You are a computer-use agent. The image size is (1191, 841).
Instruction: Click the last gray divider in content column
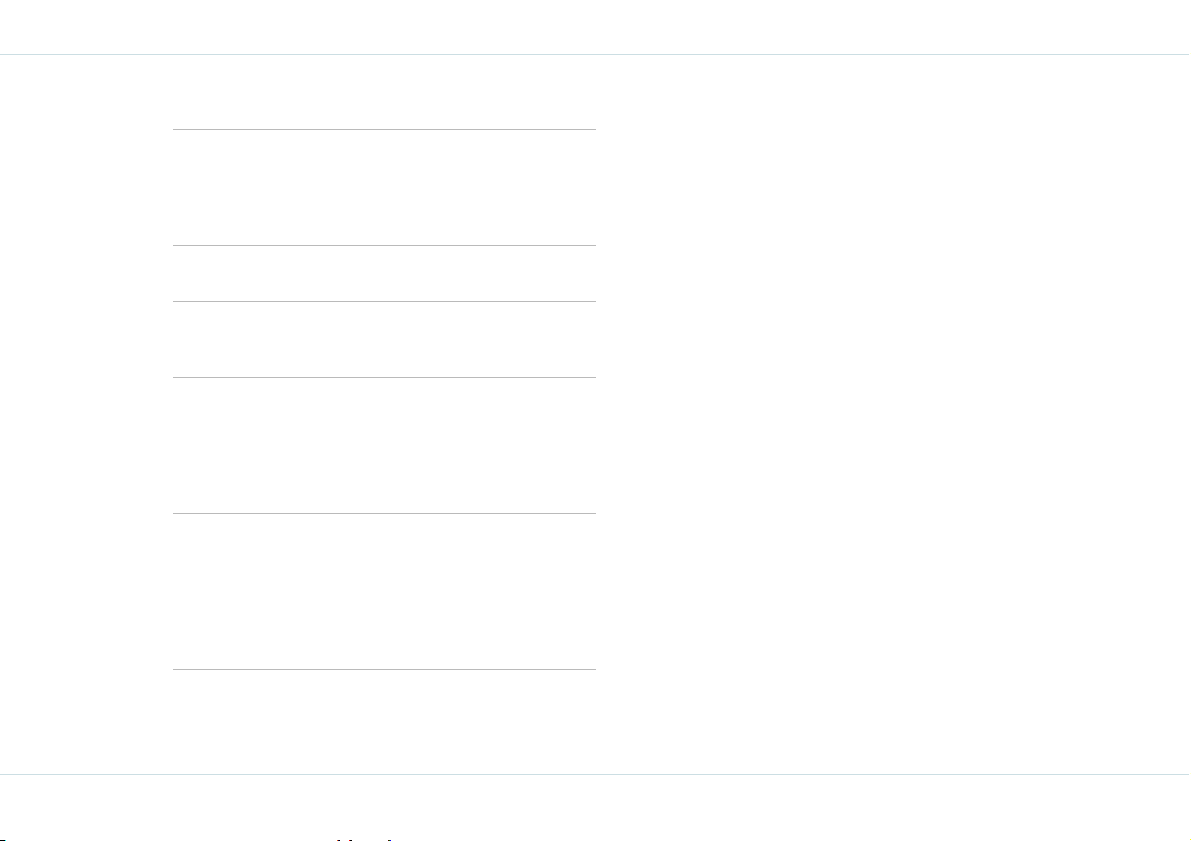(x=384, y=669)
